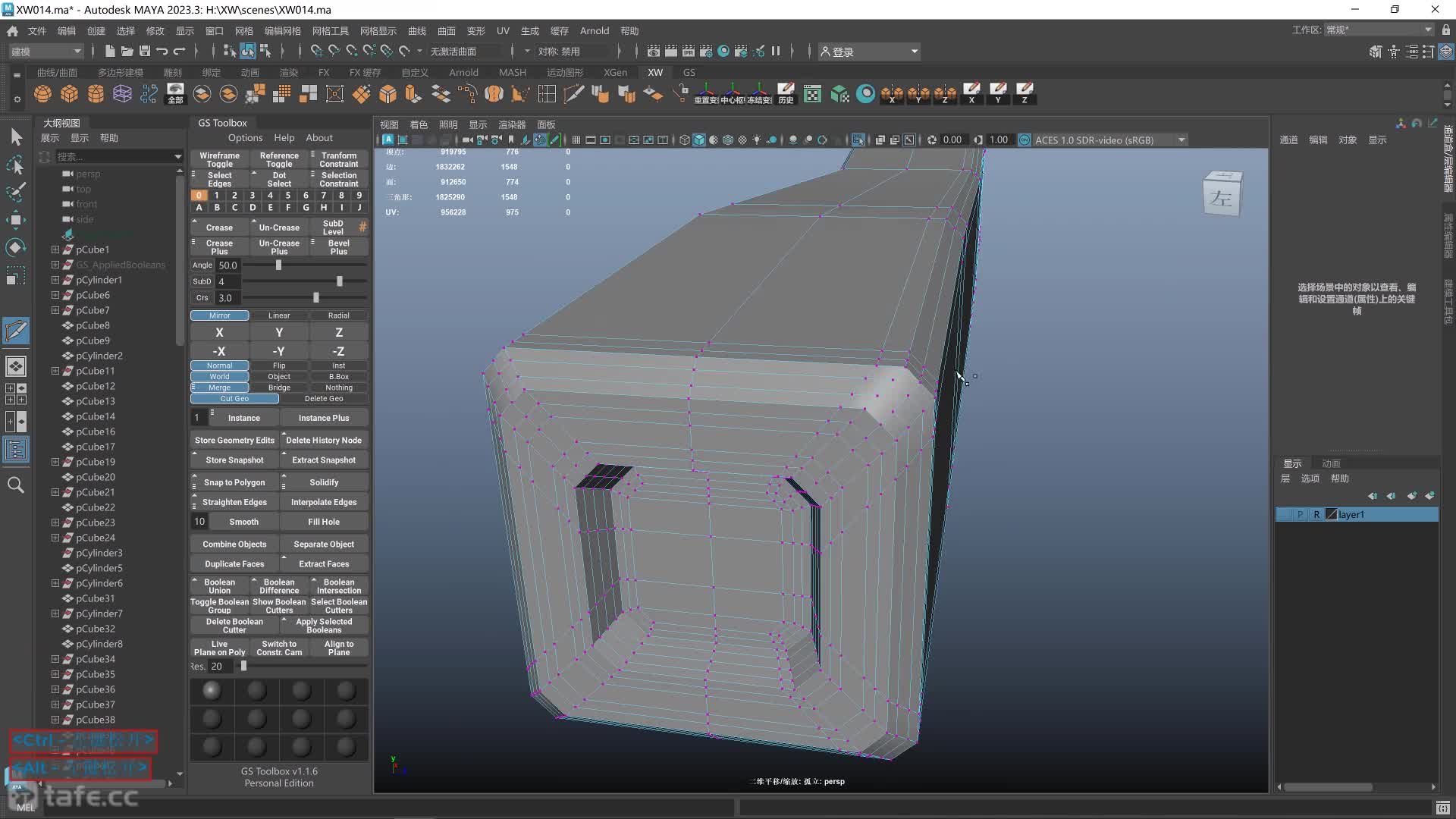Select the Object axis option

tap(279, 377)
